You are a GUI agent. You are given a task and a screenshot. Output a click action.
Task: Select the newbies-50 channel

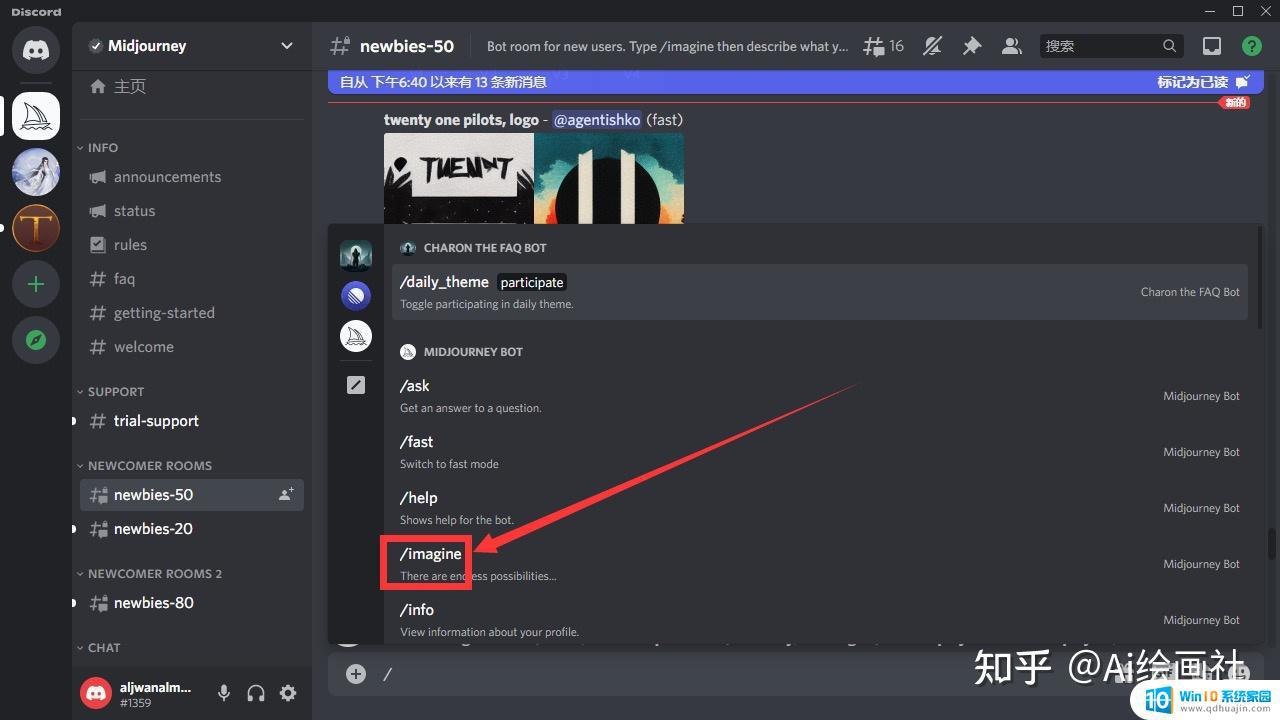[x=190, y=495]
